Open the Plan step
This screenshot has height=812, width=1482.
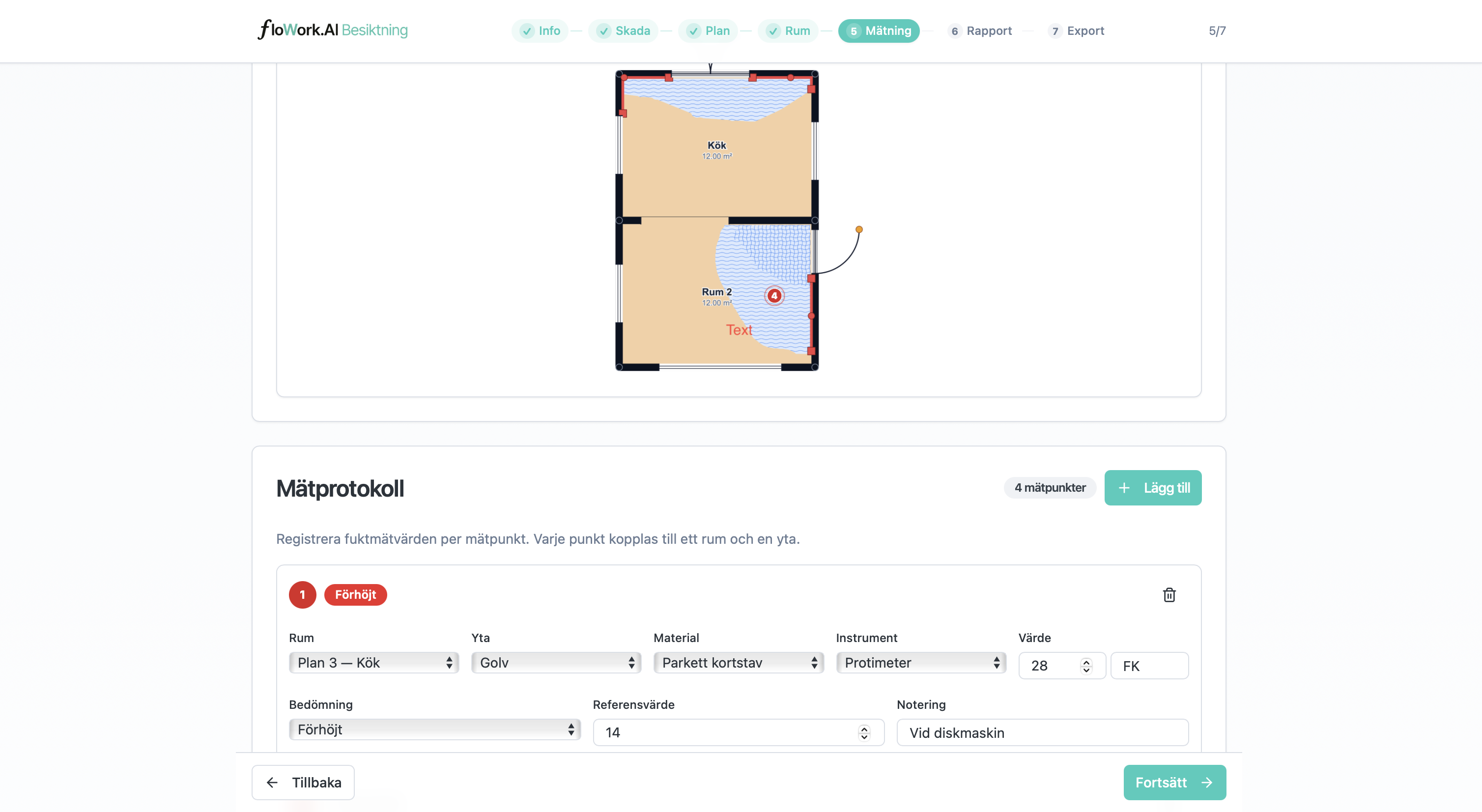click(708, 30)
